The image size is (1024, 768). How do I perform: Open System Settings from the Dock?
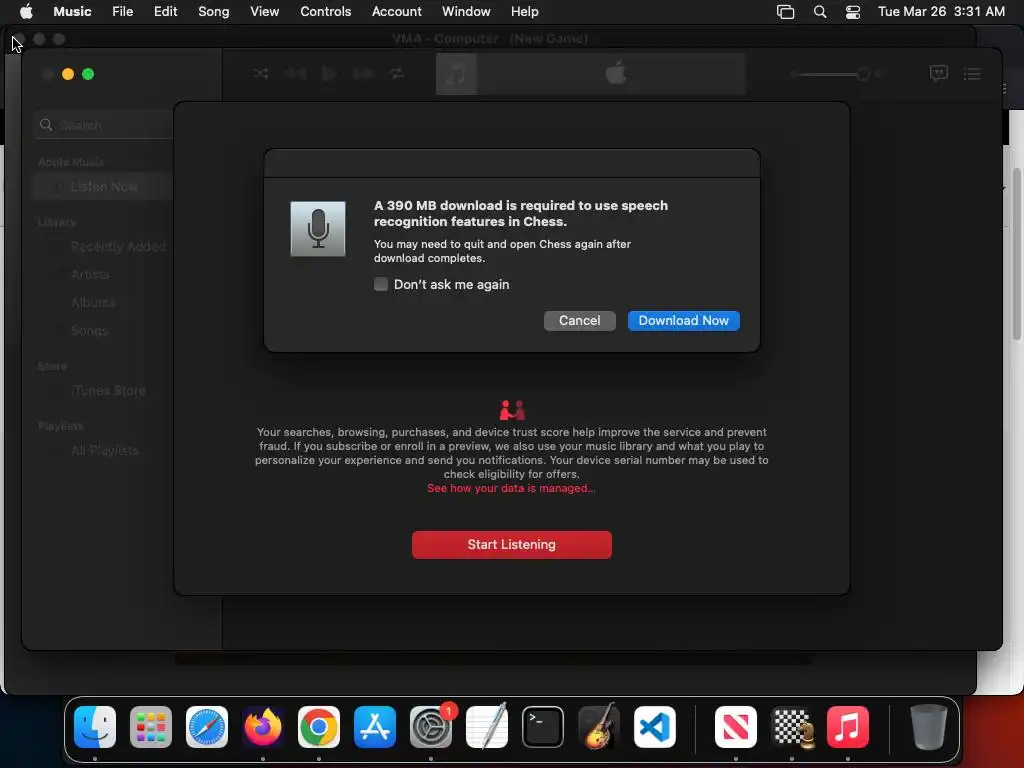click(x=431, y=727)
